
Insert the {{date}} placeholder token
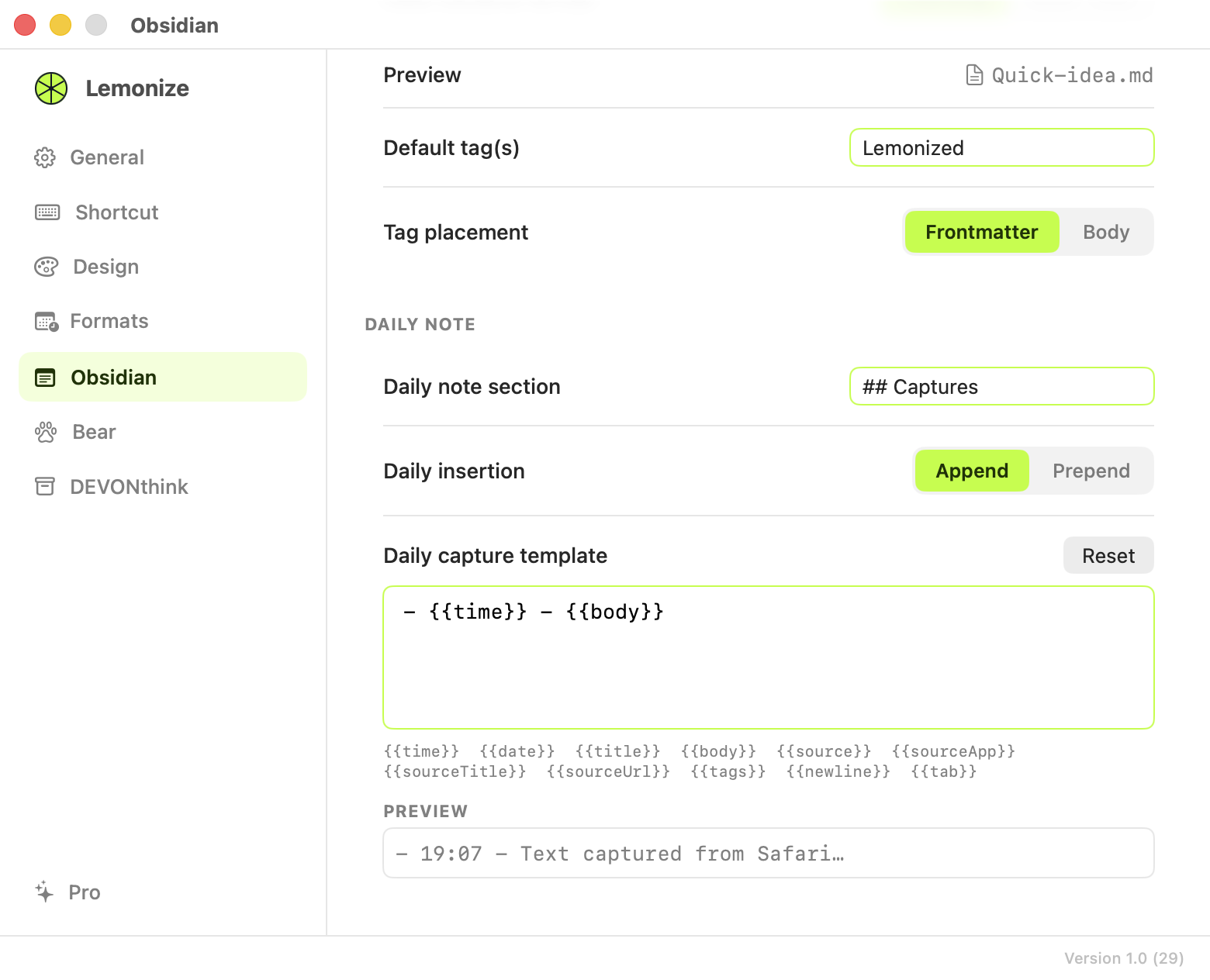(x=517, y=751)
